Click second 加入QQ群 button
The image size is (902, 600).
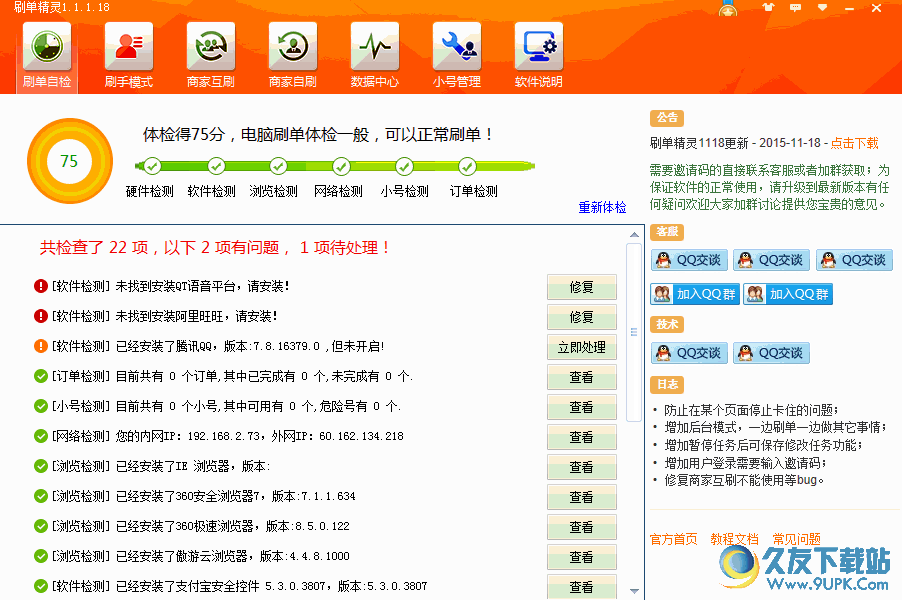click(788, 294)
